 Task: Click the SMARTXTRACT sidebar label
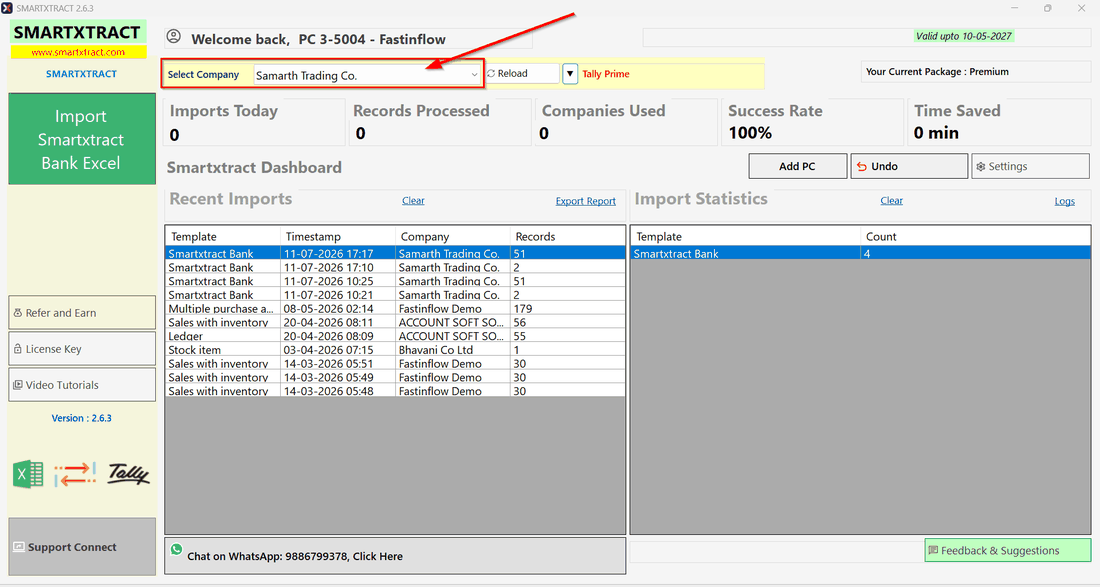click(81, 74)
